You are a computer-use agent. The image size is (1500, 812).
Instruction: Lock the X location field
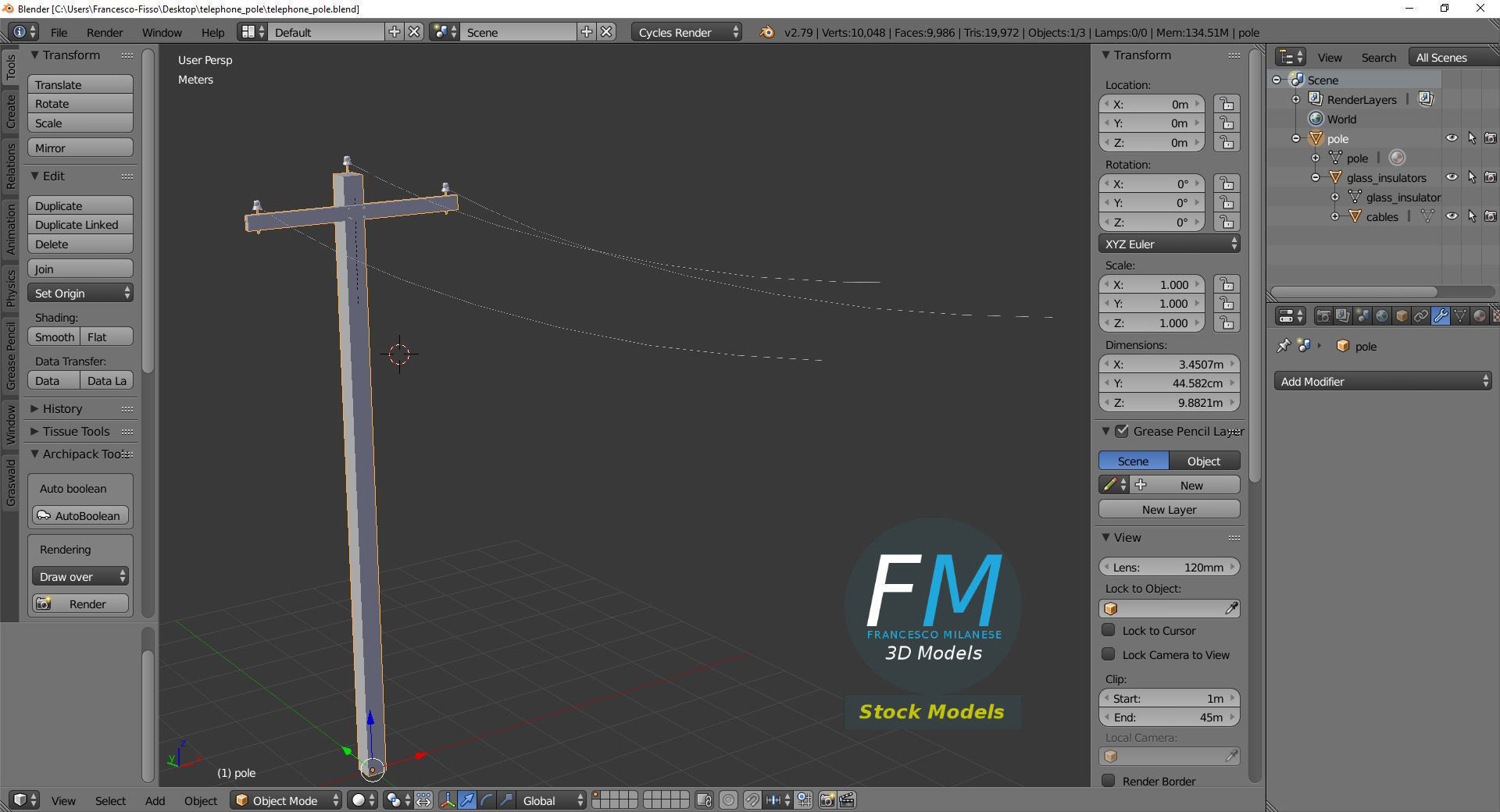point(1227,104)
